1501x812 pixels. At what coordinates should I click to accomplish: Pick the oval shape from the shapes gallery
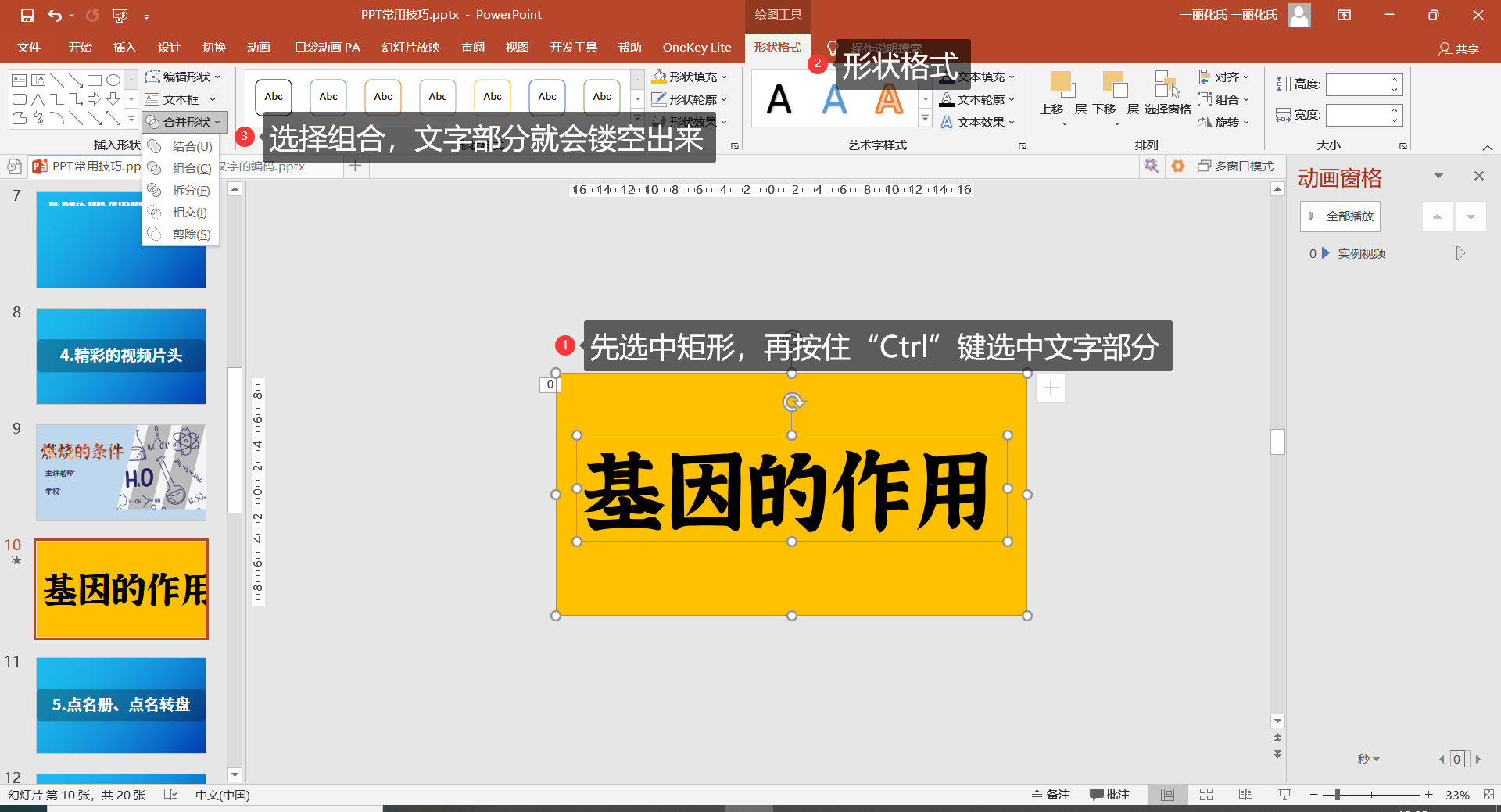pyautogui.click(x=113, y=80)
